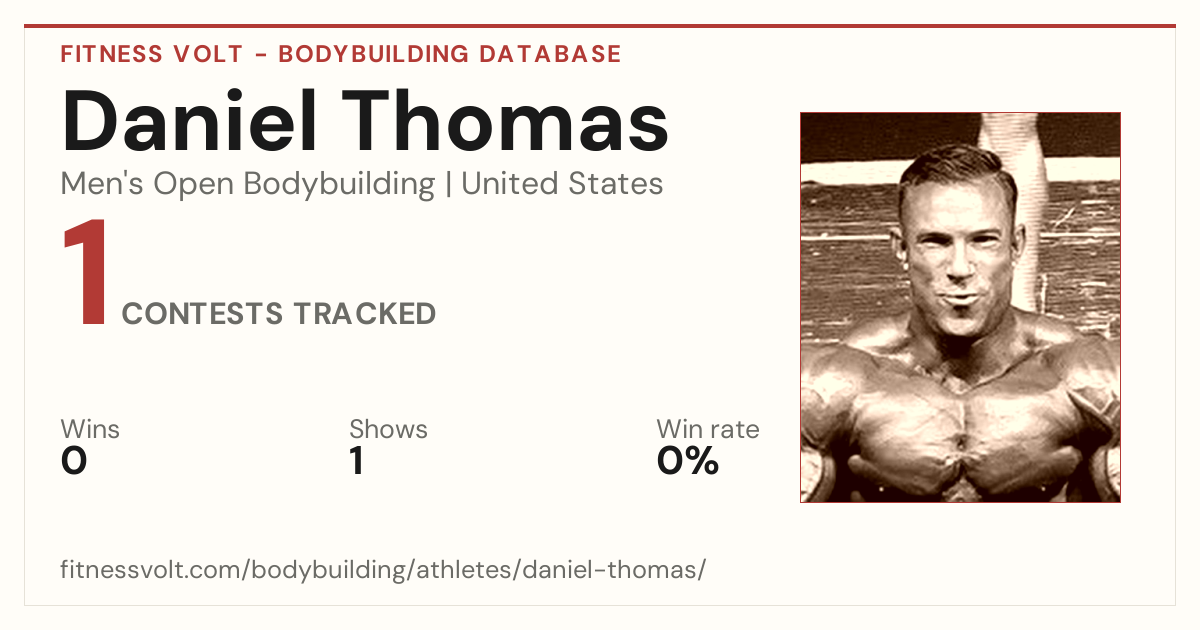Open the fitnessvolt.com athlete URL
The height and width of the screenshot is (630, 1200).
click(383, 570)
